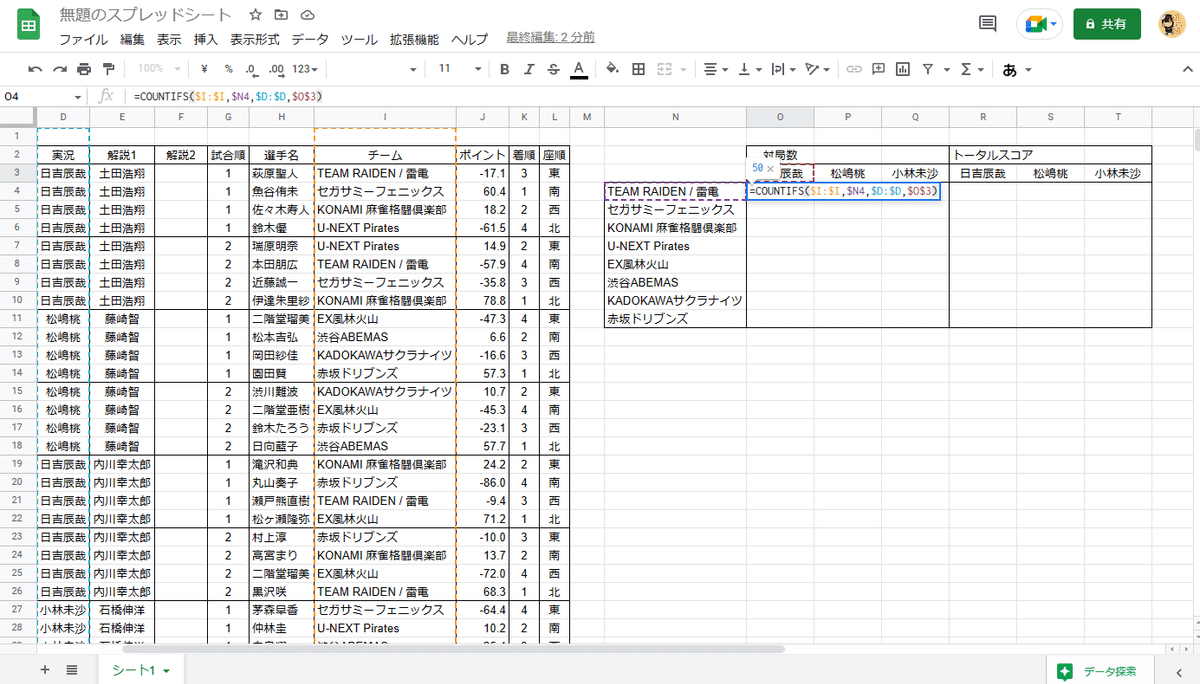The height and width of the screenshot is (684, 1200).
Task: Insert a comment
Action: coord(878,69)
